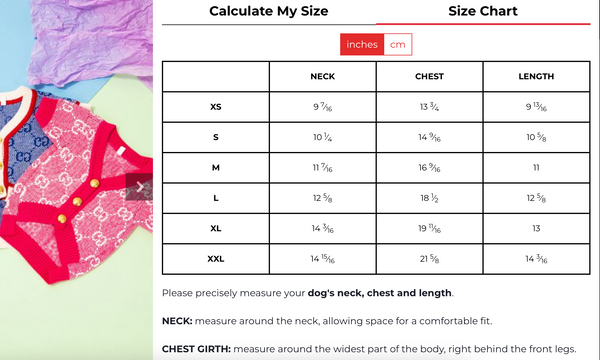Click the M length value 11
Viewport: 600px width, 360px height.
(536, 168)
